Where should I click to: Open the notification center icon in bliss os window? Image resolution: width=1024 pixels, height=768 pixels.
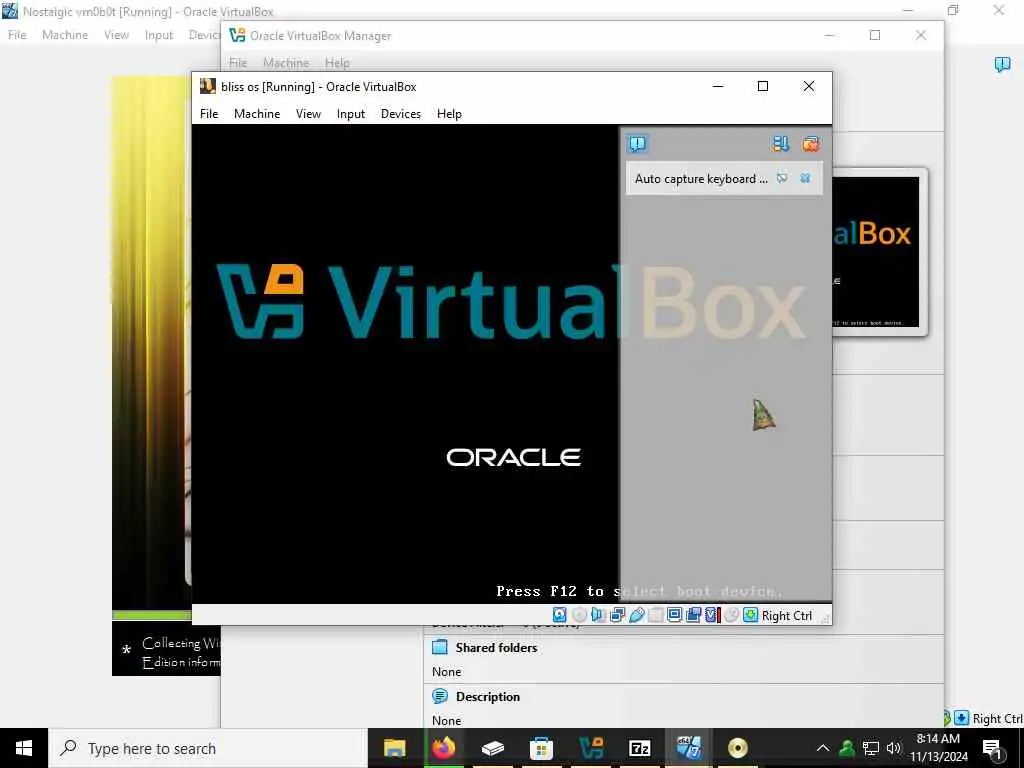(x=637, y=144)
